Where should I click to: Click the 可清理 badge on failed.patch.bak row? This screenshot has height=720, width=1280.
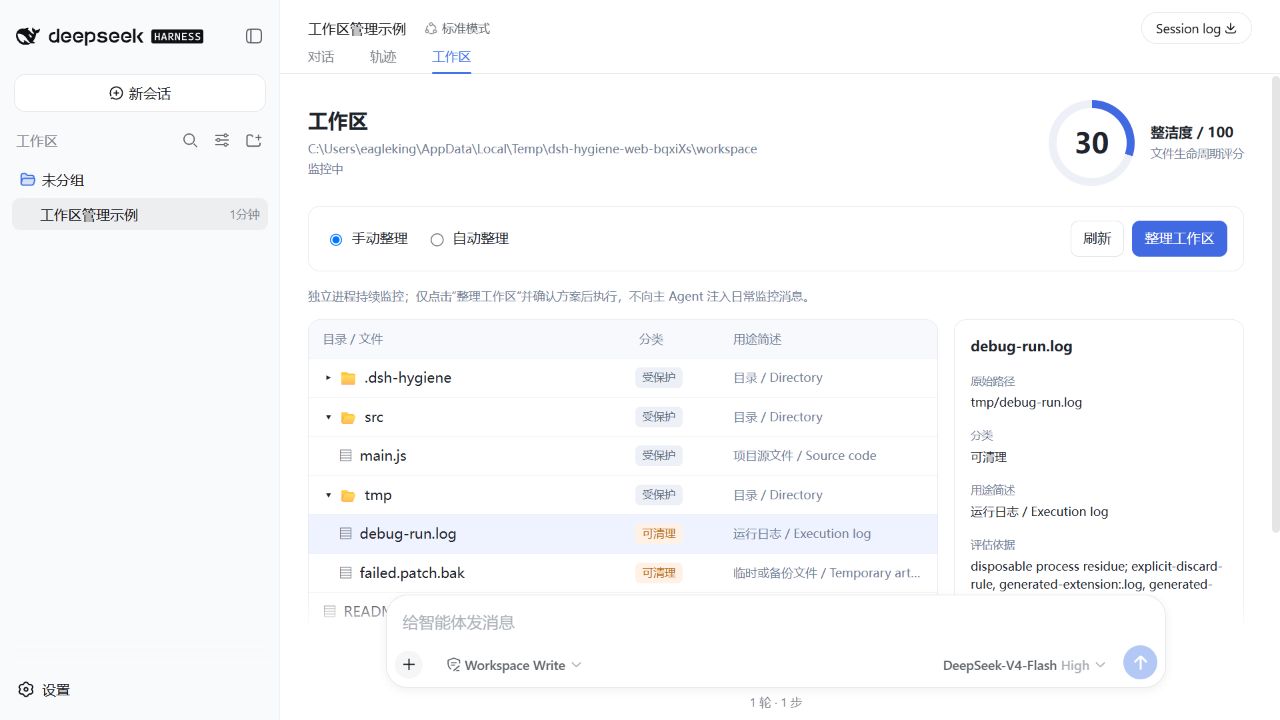click(659, 573)
